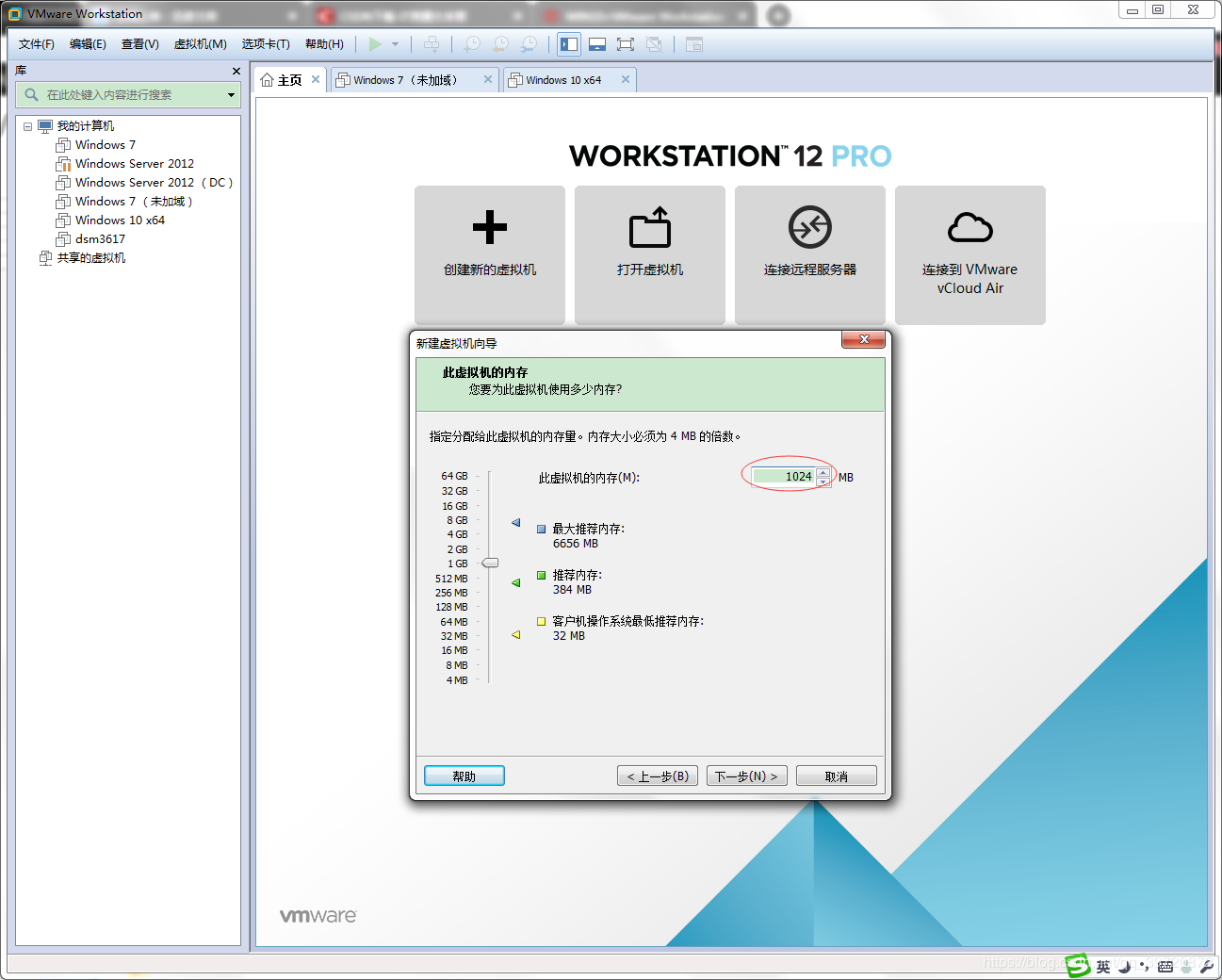Open the 文件(F) menu
The image size is (1222, 980).
pyautogui.click(x=37, y=44)
